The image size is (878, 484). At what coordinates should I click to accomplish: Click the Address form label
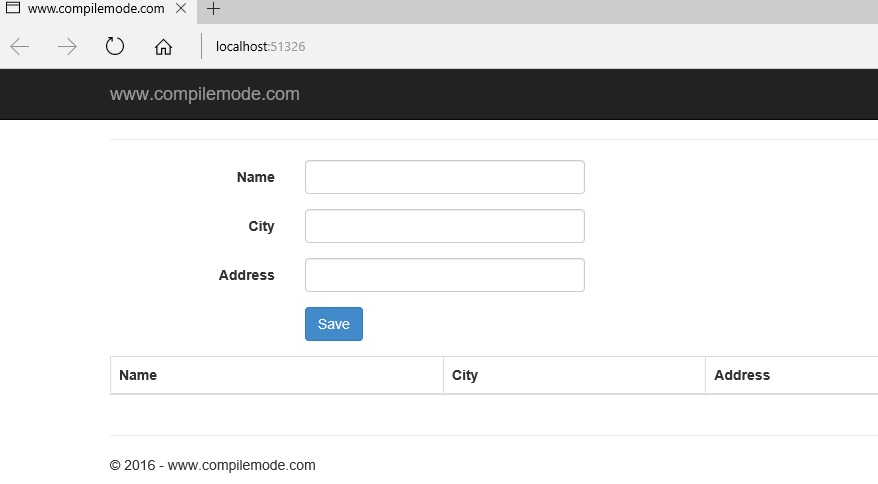tap(246, 275)
